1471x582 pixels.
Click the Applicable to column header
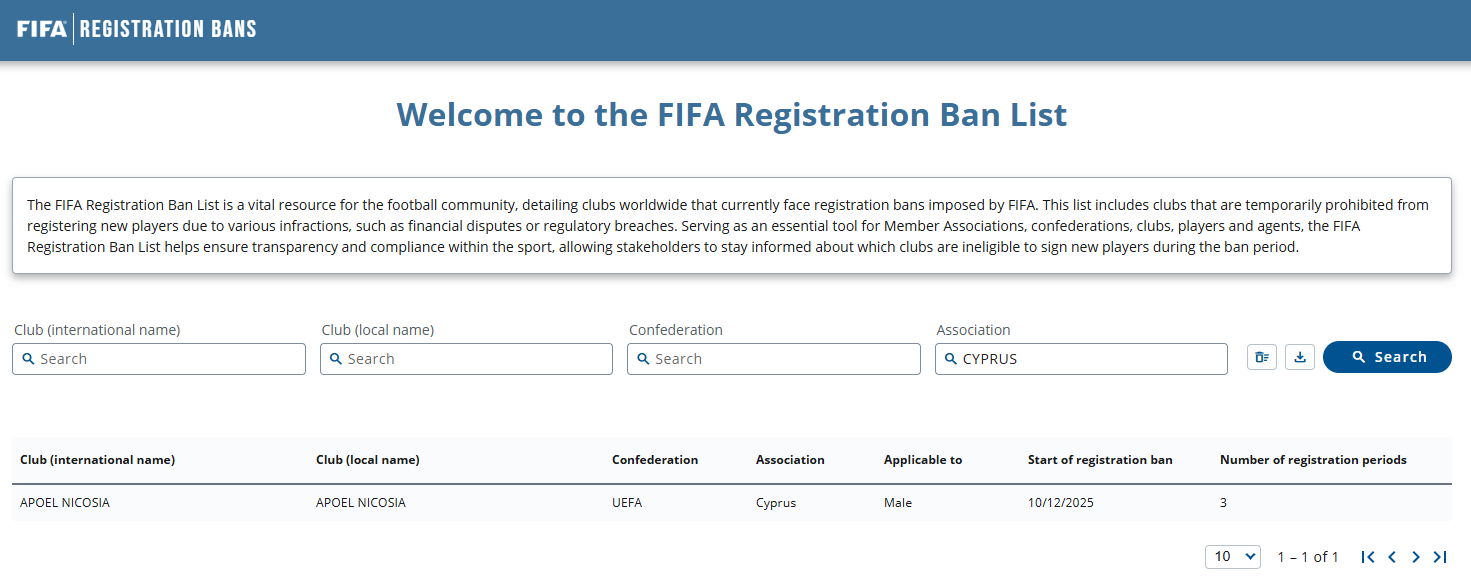tap(923, 460)
